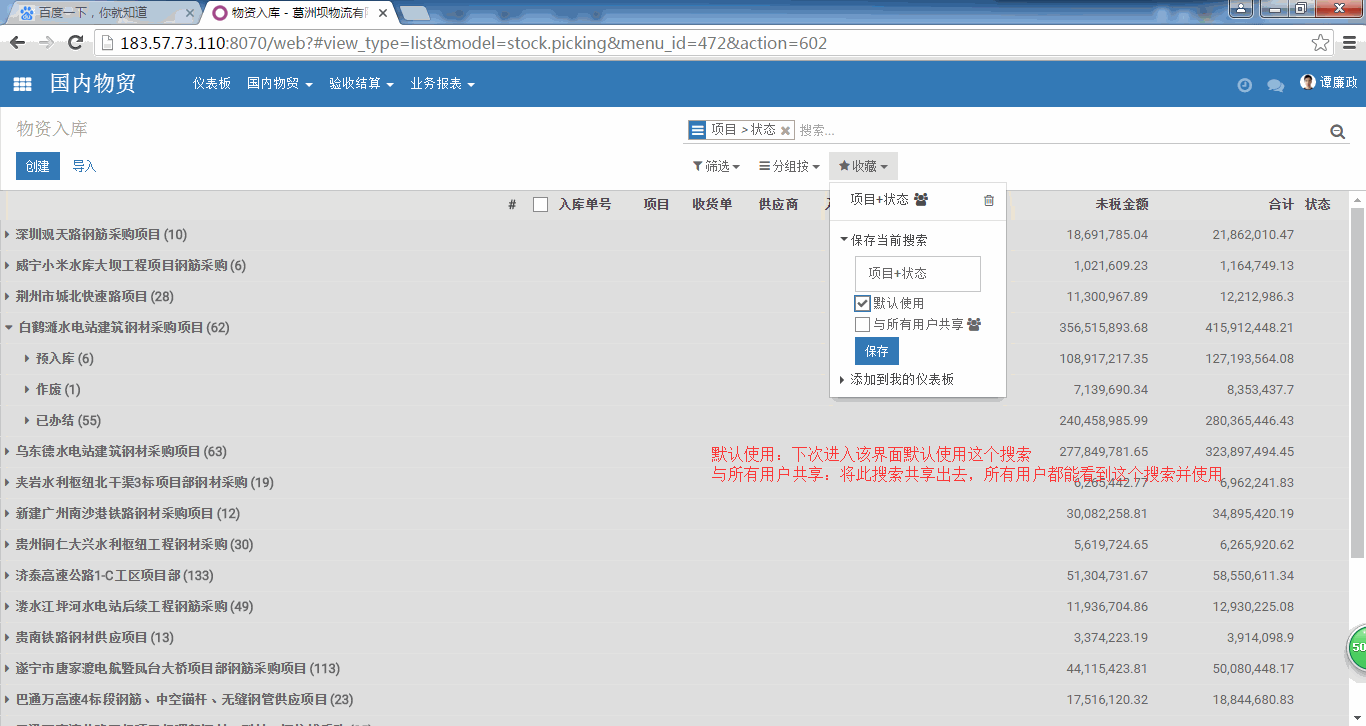Viewport: 1366px width, 726px height.
Task: Bookmark this page with the star icon
Action: (x=1321, y=43)
